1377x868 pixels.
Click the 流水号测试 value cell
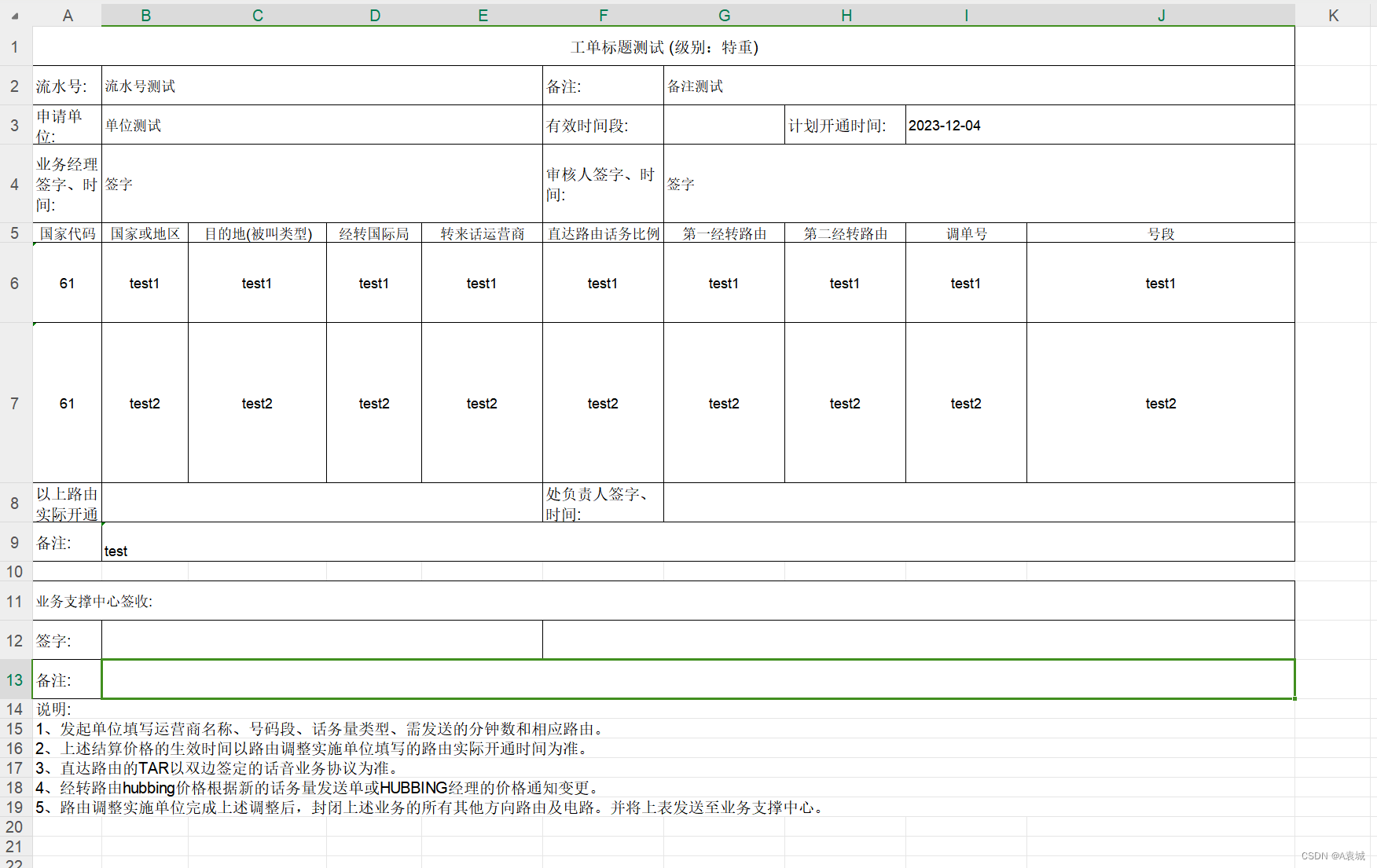(x=322, y=86)
